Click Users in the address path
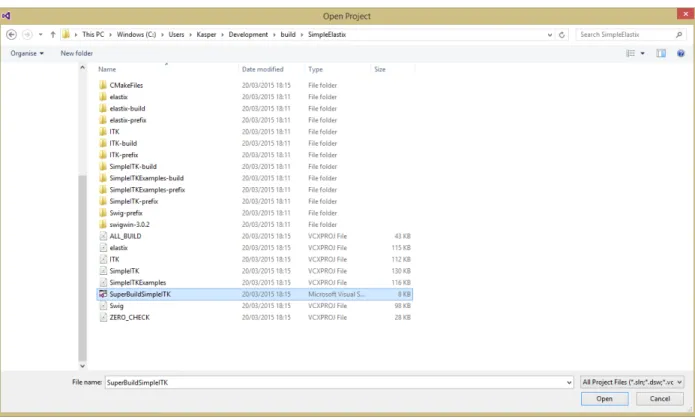 pyautogui.click(x=176, y=35)
